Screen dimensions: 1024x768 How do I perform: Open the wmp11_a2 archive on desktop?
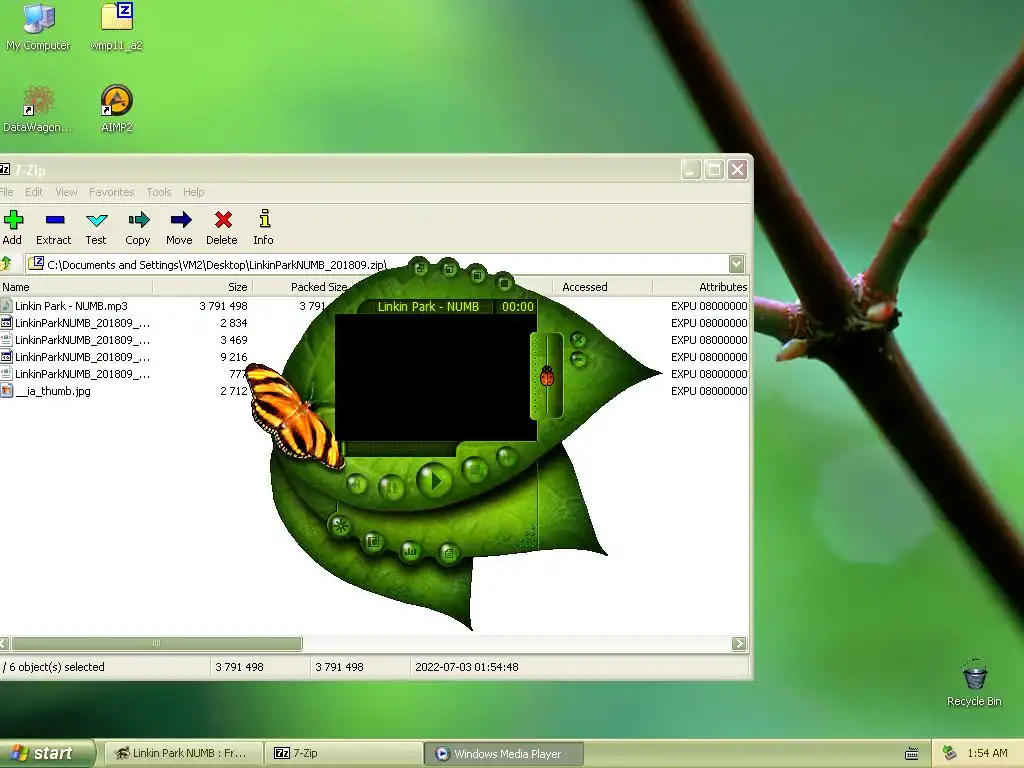(117, 27)
